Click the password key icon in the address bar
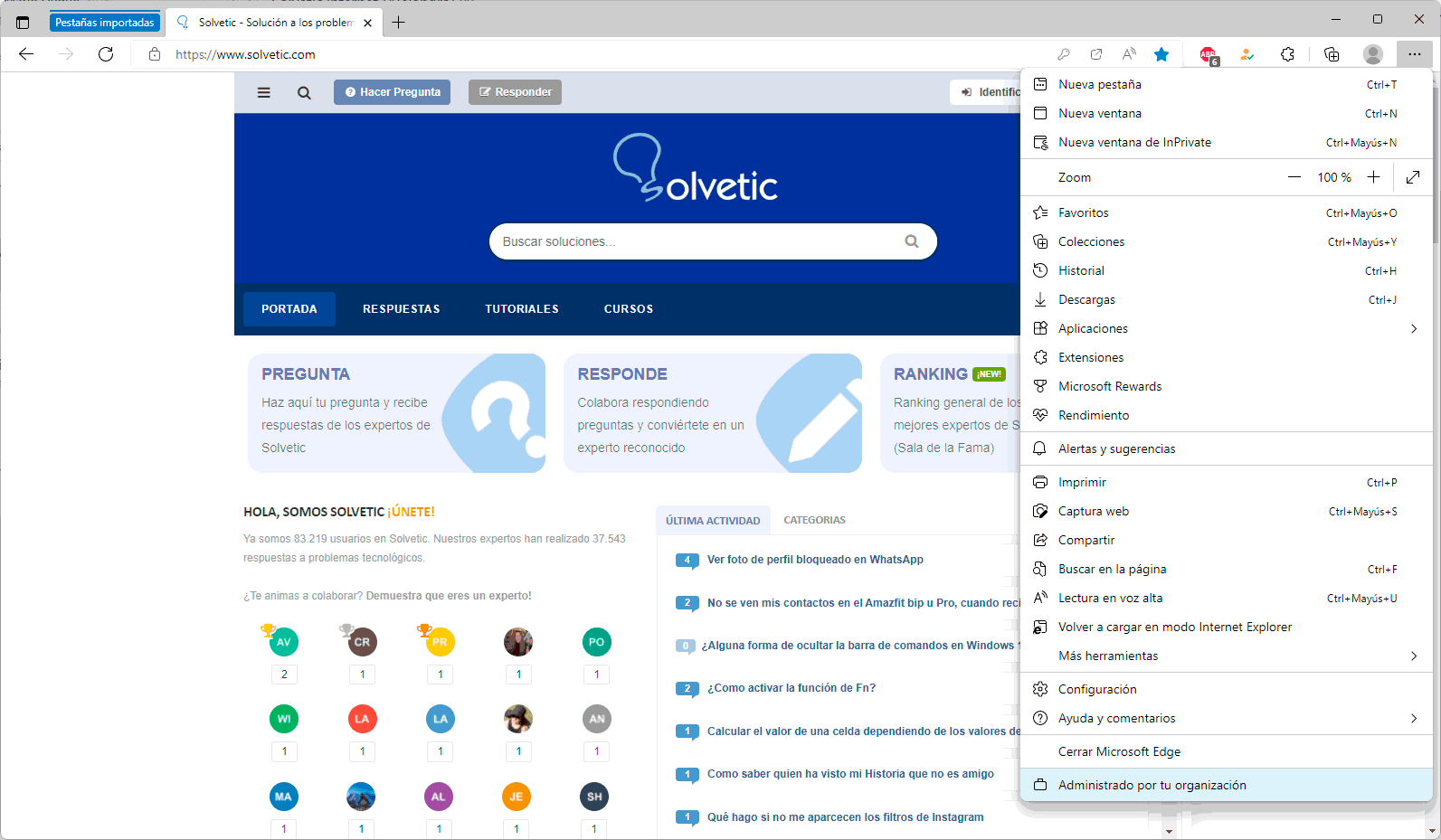Viewport: 1441px width, 840px height. point(1064,54)
